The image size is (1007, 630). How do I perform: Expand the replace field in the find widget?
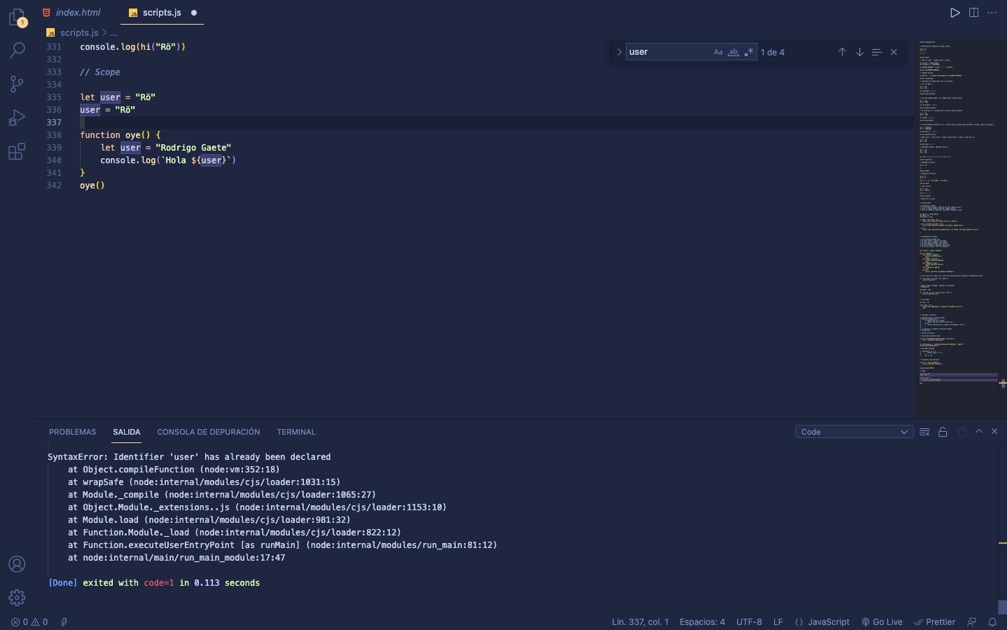click(619, 52)
